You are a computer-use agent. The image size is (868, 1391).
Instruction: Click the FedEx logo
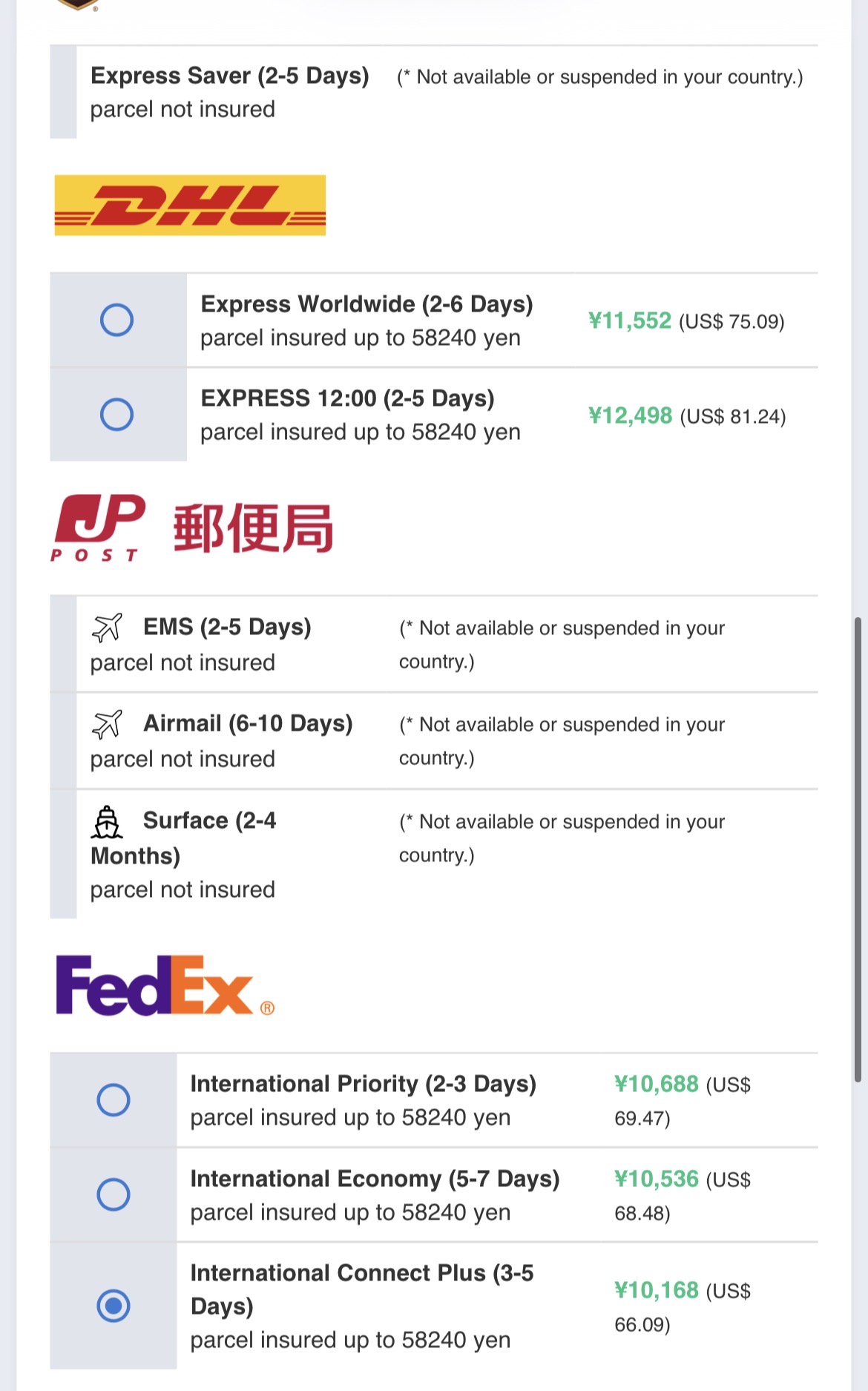(x=165, y=985)
